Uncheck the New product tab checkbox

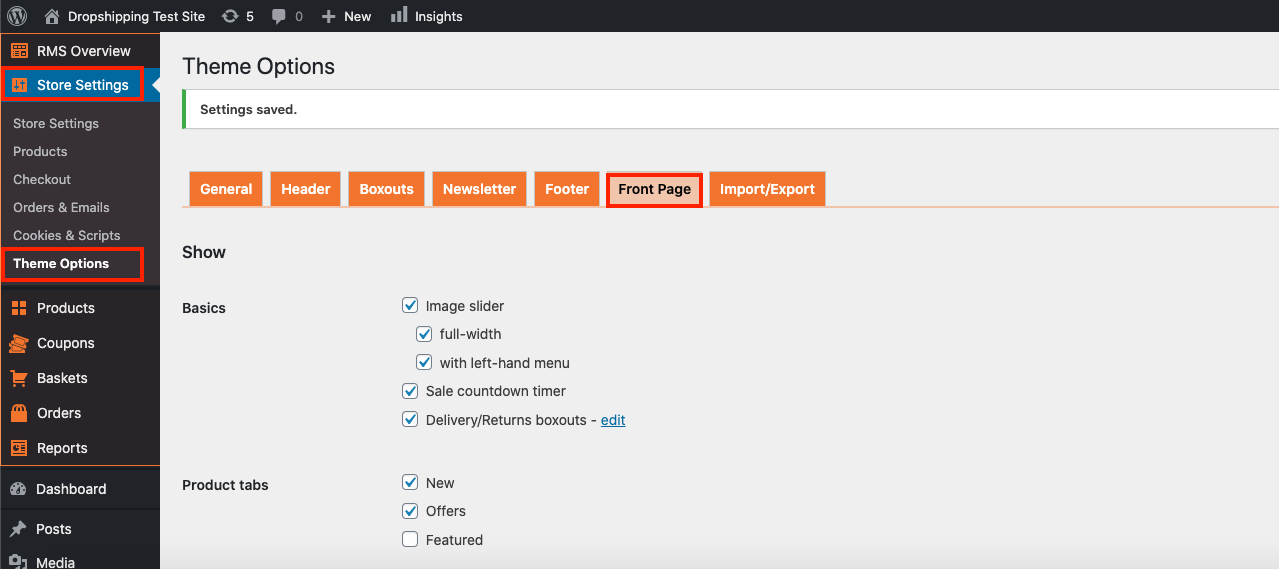pyautogui.click(x=410, y=482)
